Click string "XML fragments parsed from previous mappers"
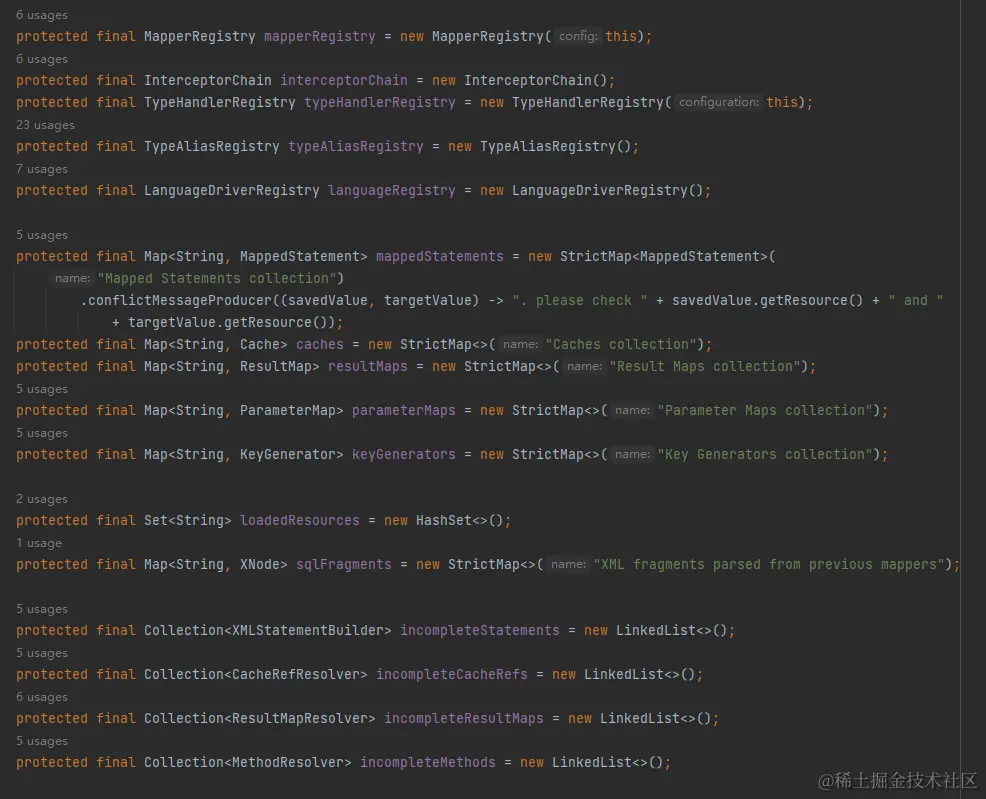Screen dimensions: 986x799 [x=768, y=565]
